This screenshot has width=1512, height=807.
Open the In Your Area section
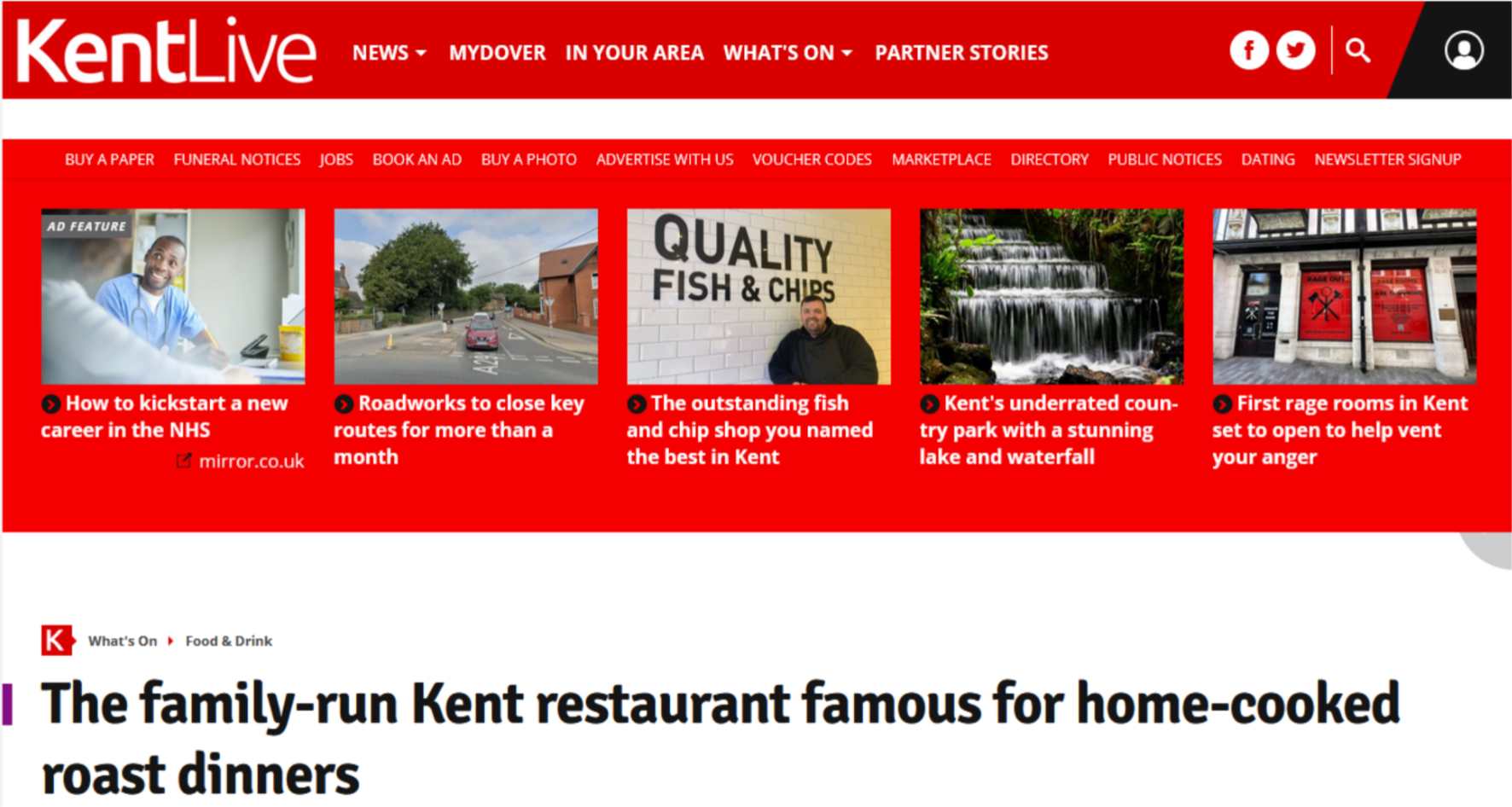[634, 53]
